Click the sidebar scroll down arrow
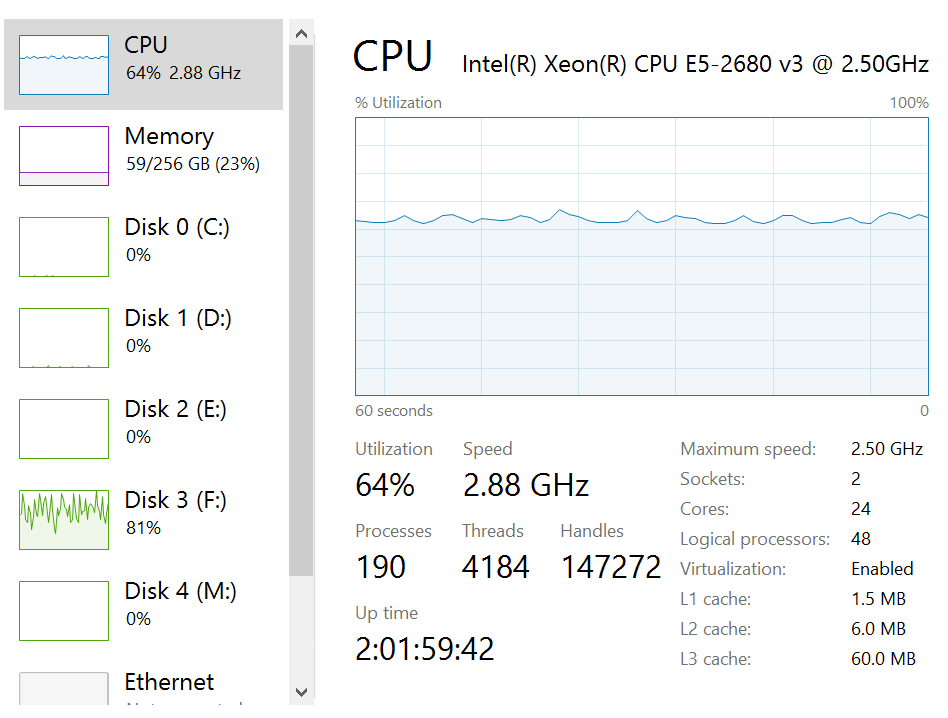Screen dimensions: 948x718 (x=302, y=692)
